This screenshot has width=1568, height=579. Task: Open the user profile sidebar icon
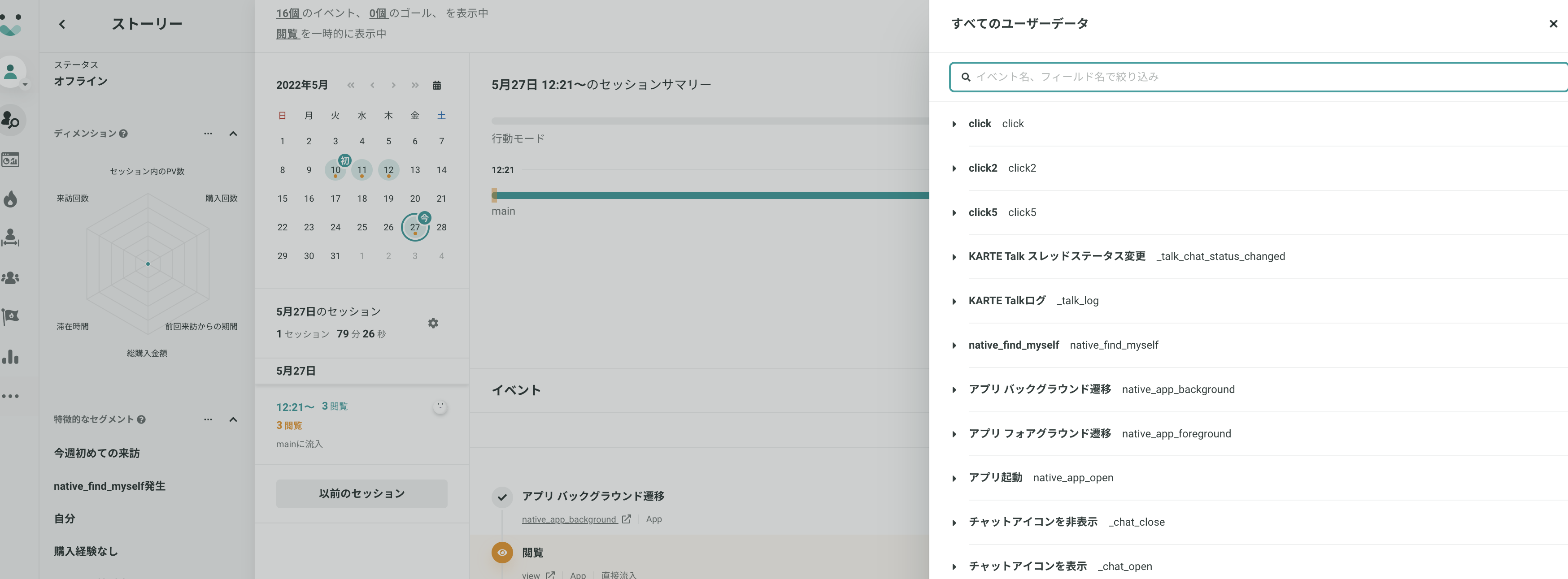click(11, 72)
